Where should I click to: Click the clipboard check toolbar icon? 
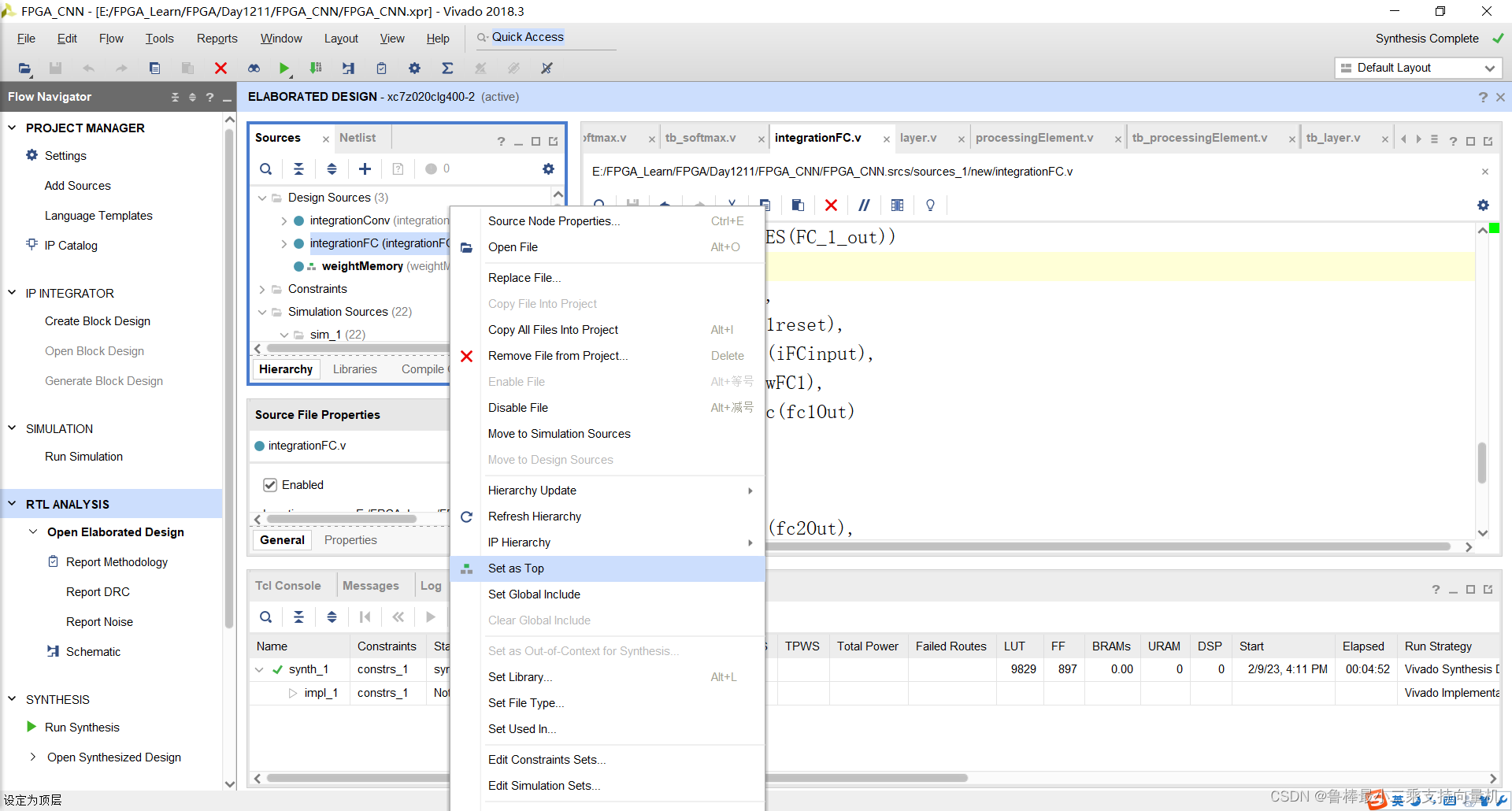coord(381,69)
